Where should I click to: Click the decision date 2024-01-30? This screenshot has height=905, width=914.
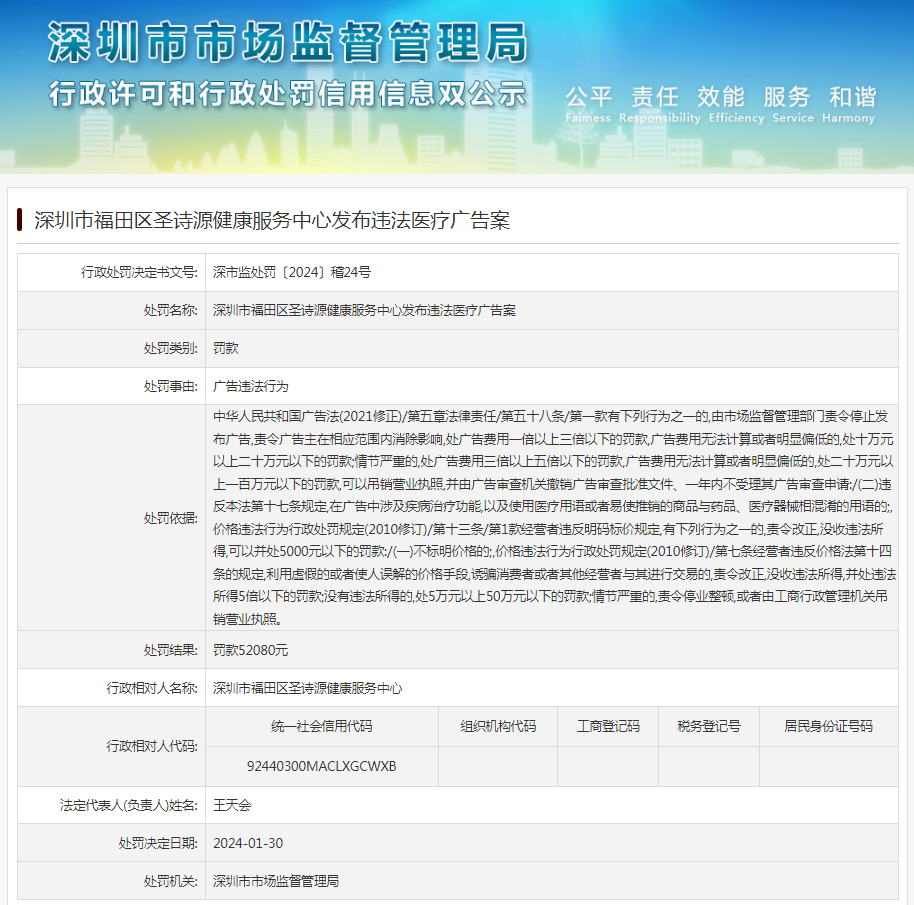(x=248, y=843)
